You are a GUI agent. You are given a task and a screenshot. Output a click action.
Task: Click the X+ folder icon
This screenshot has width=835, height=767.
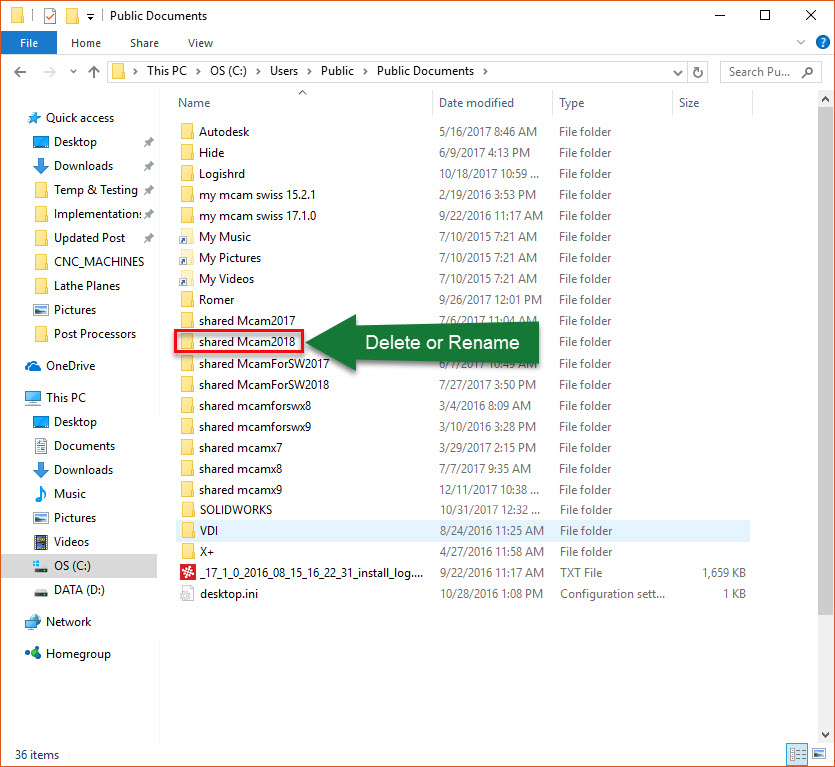(188, 551)
